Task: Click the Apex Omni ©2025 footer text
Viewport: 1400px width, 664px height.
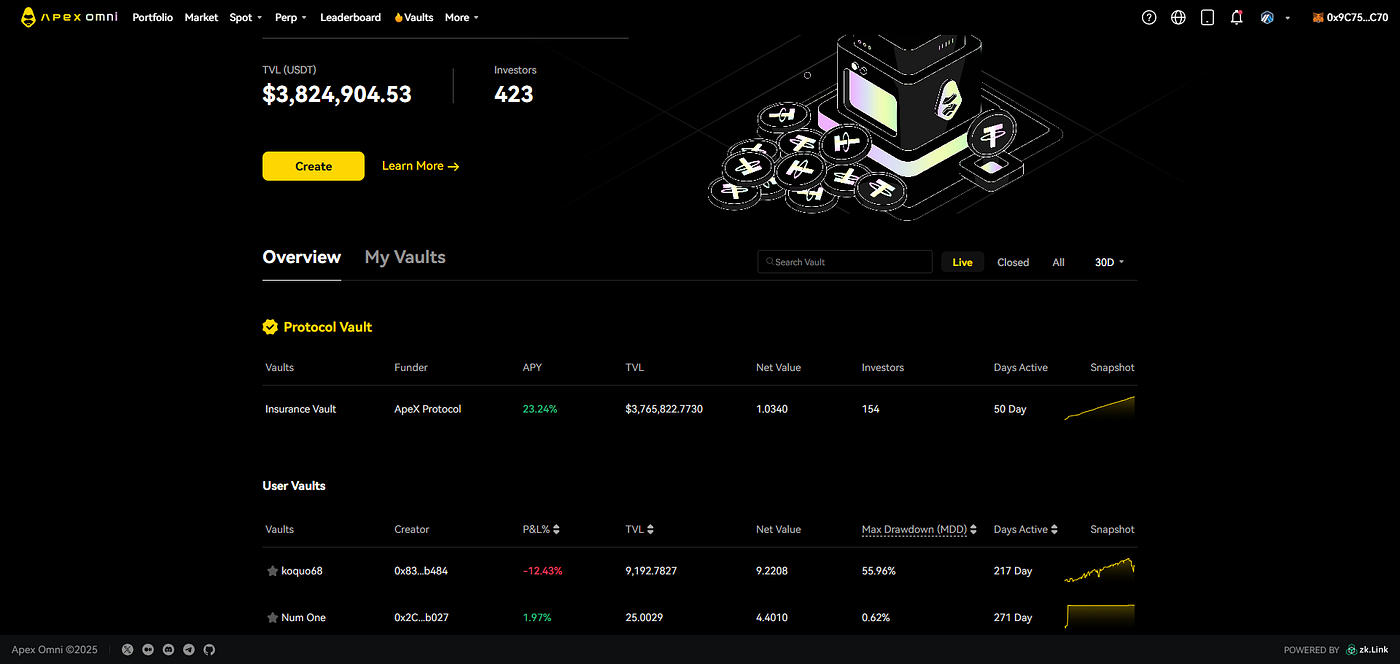Action: pos(54,649)
